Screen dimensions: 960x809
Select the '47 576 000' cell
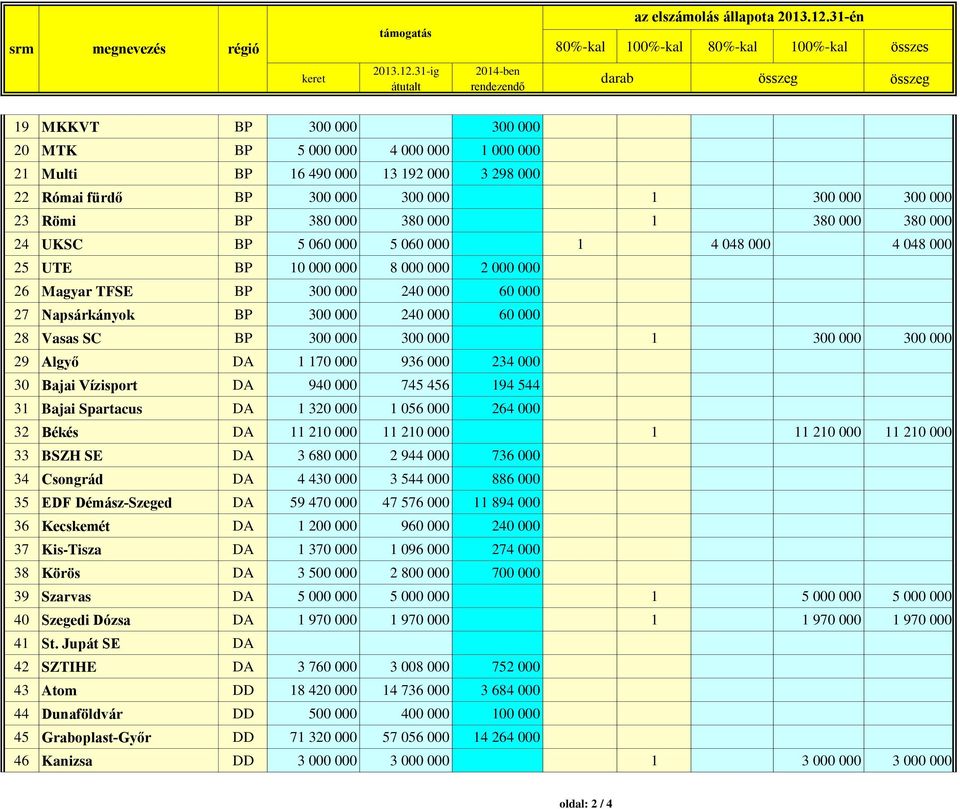(x=406, y=502)
